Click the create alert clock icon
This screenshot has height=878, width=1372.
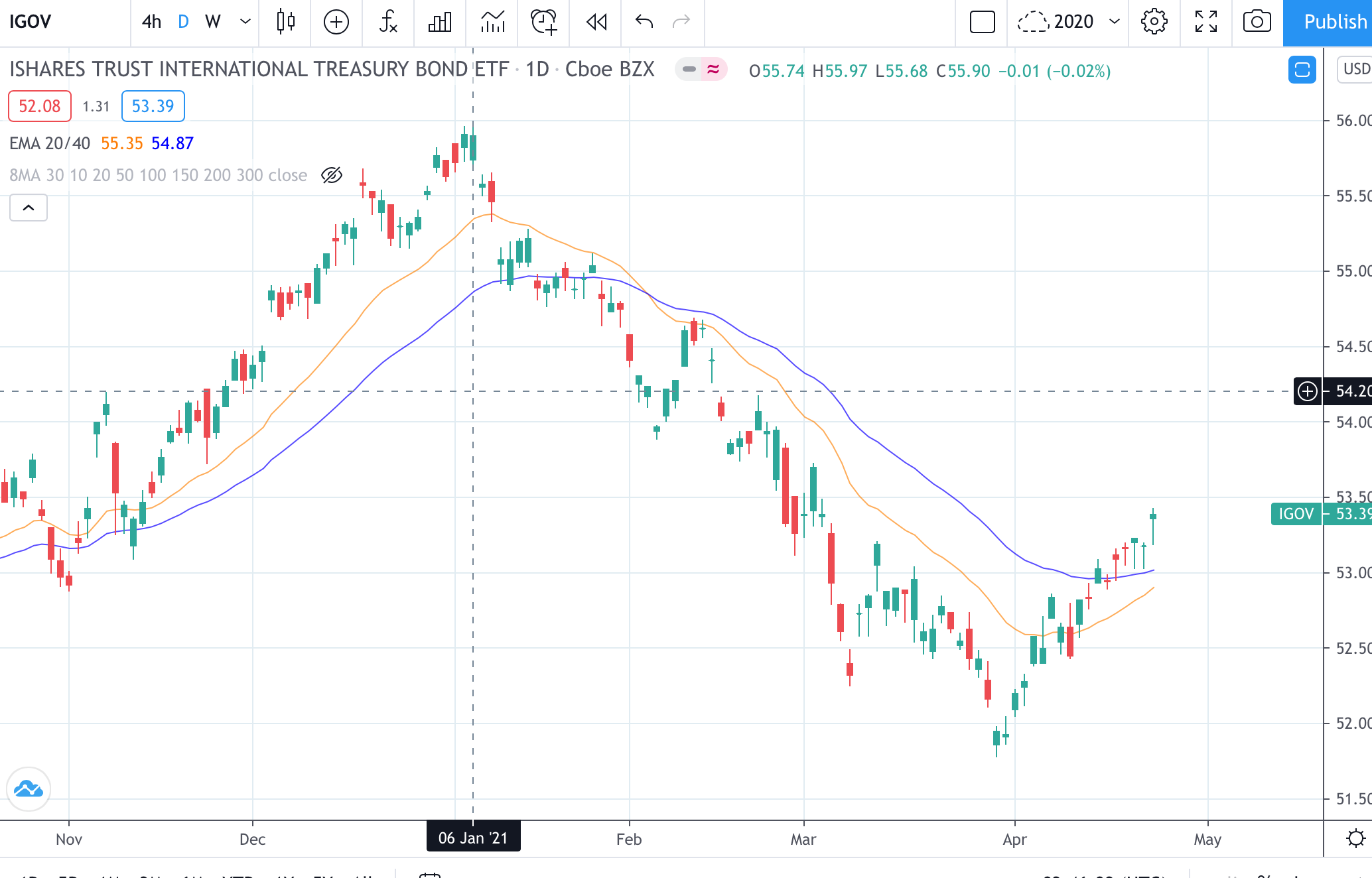pos(544,22)
